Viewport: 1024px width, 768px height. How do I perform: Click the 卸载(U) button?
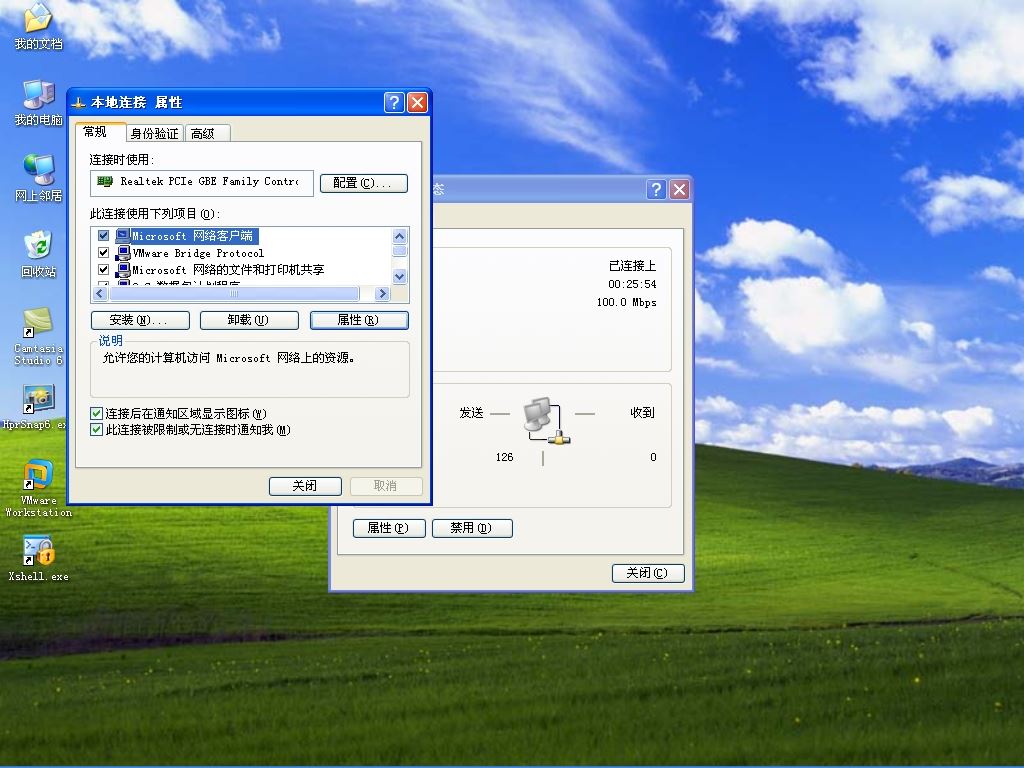(x=249, y=320)
